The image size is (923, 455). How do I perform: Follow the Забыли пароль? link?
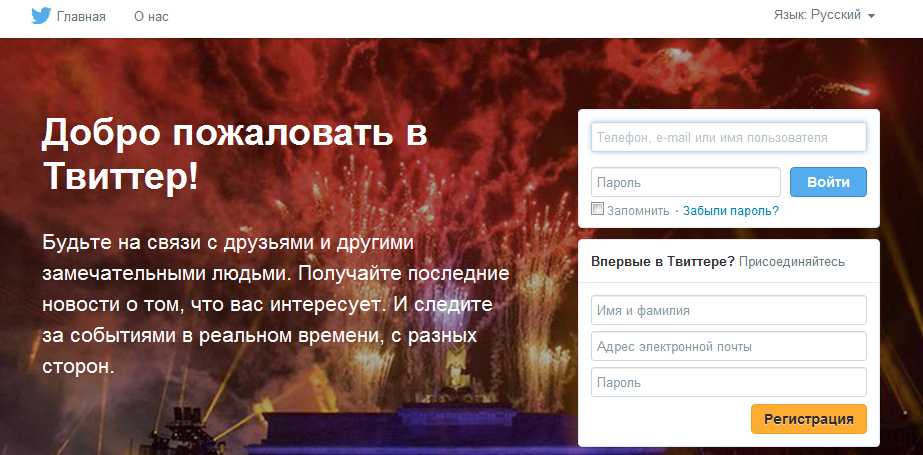pyautogui.click(x=731, y=211)
